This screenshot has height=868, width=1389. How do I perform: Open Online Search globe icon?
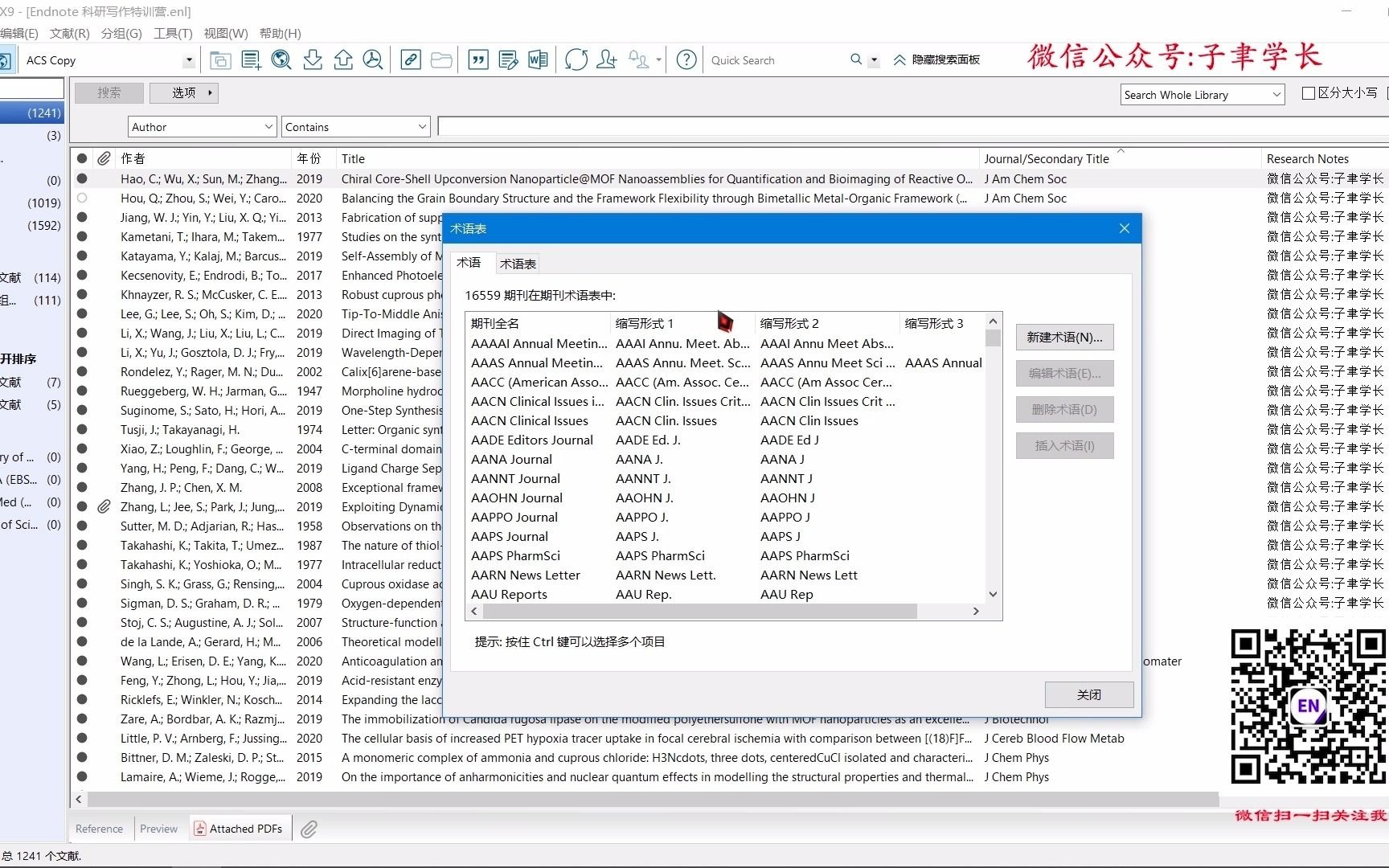[x=281, y=60]
